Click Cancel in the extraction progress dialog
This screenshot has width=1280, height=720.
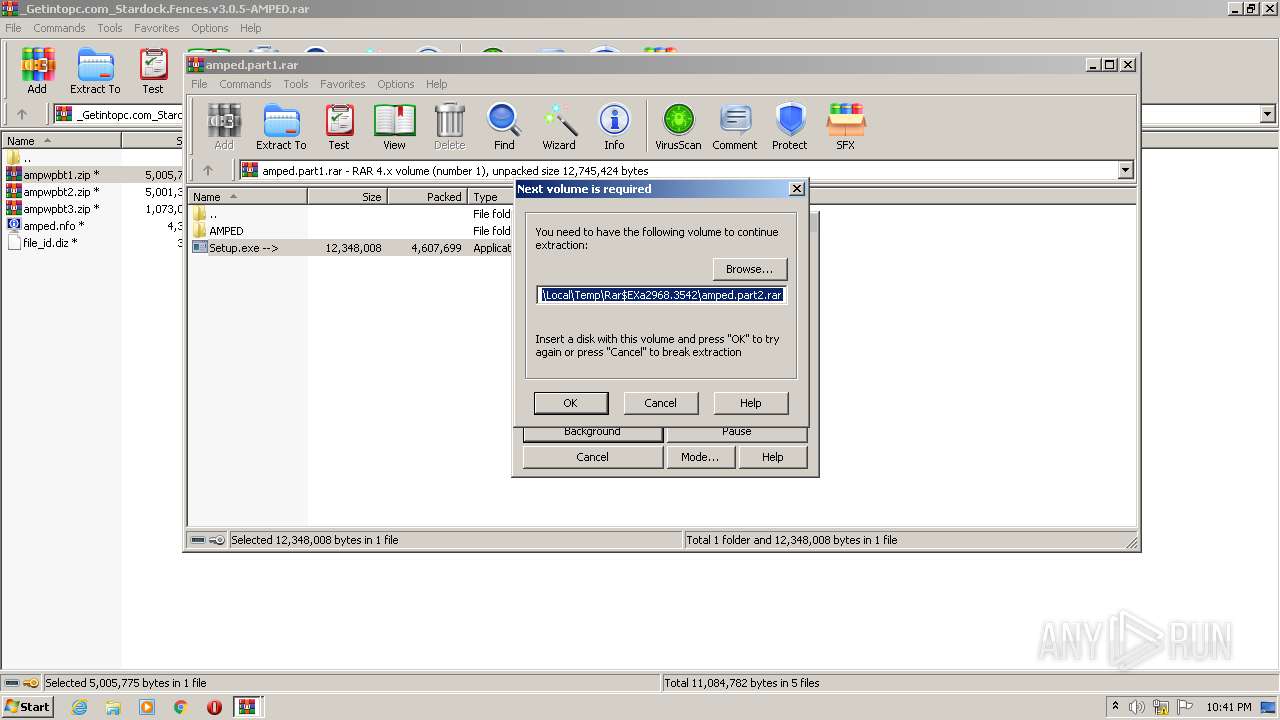(592, 457)
